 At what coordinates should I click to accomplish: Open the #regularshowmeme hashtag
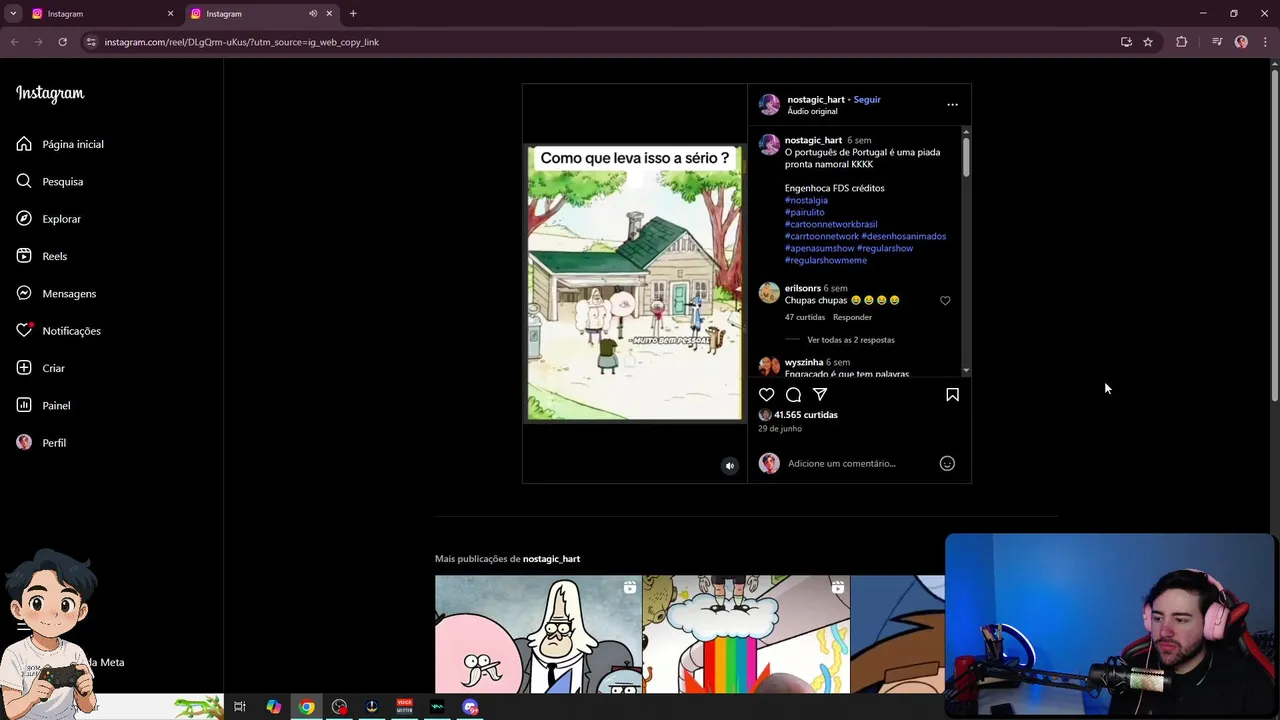pos(826,260)
